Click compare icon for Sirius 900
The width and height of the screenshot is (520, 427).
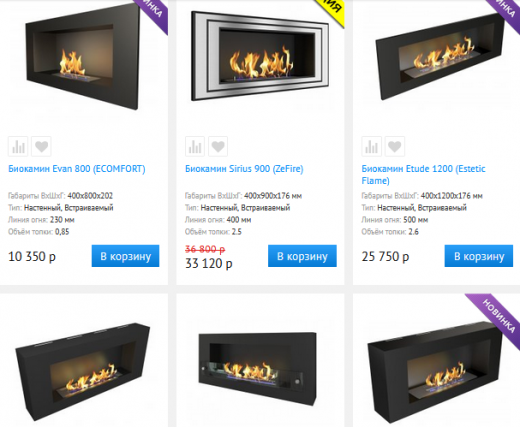pos(195,146)
